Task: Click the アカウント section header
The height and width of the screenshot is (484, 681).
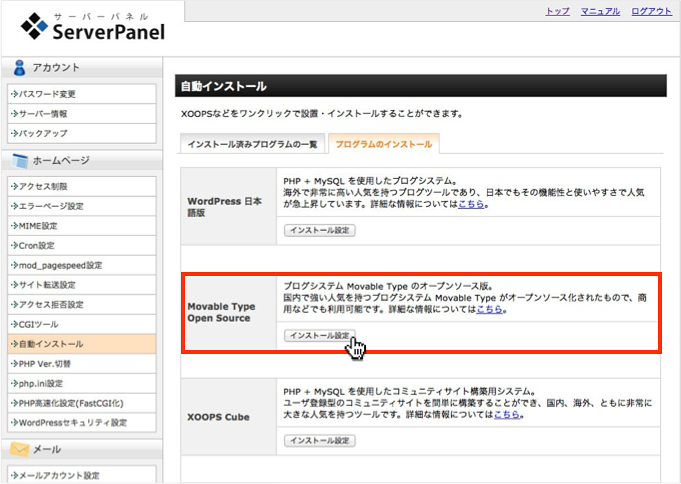Action: pos(82,68)
